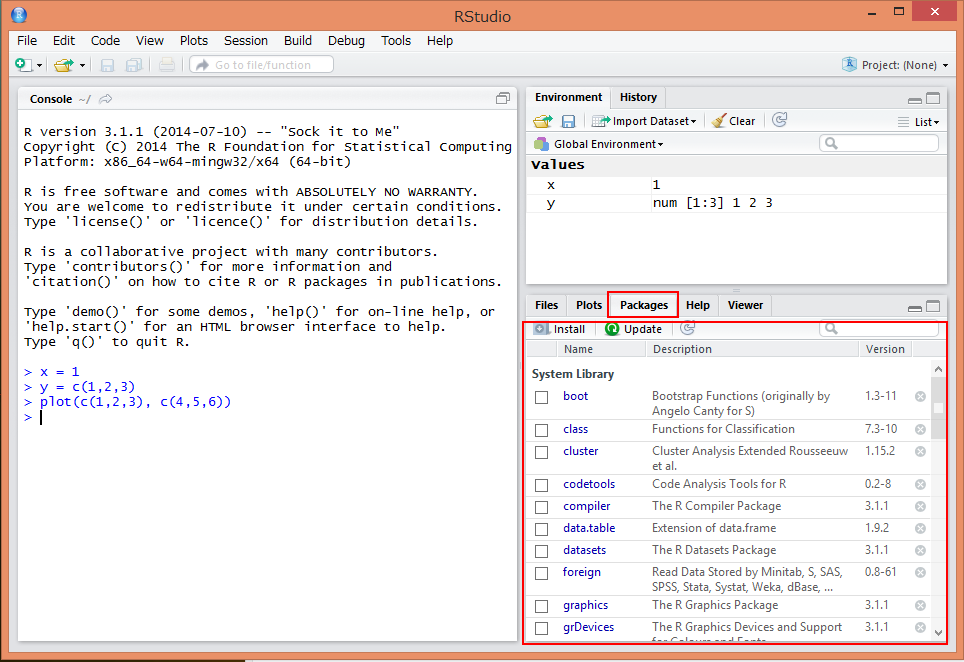The image size is (964, 662).
Task: Click the console working directory arrow icon
Action: [106, 99]
